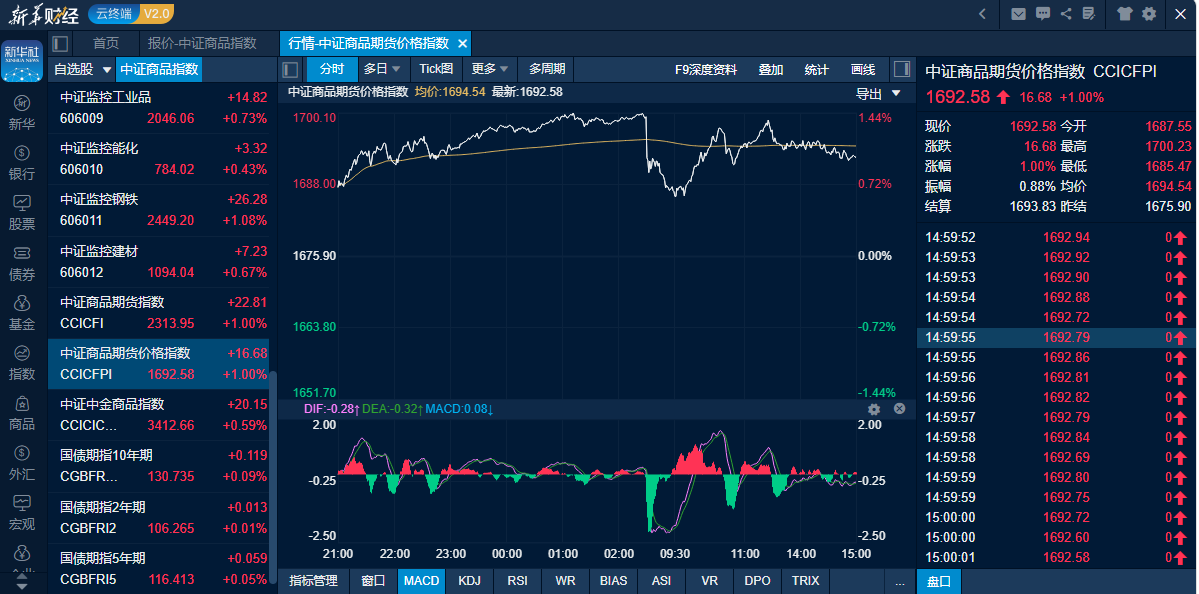Select the WR indicator
The image size is (1199, 594).
pos(565,581)
